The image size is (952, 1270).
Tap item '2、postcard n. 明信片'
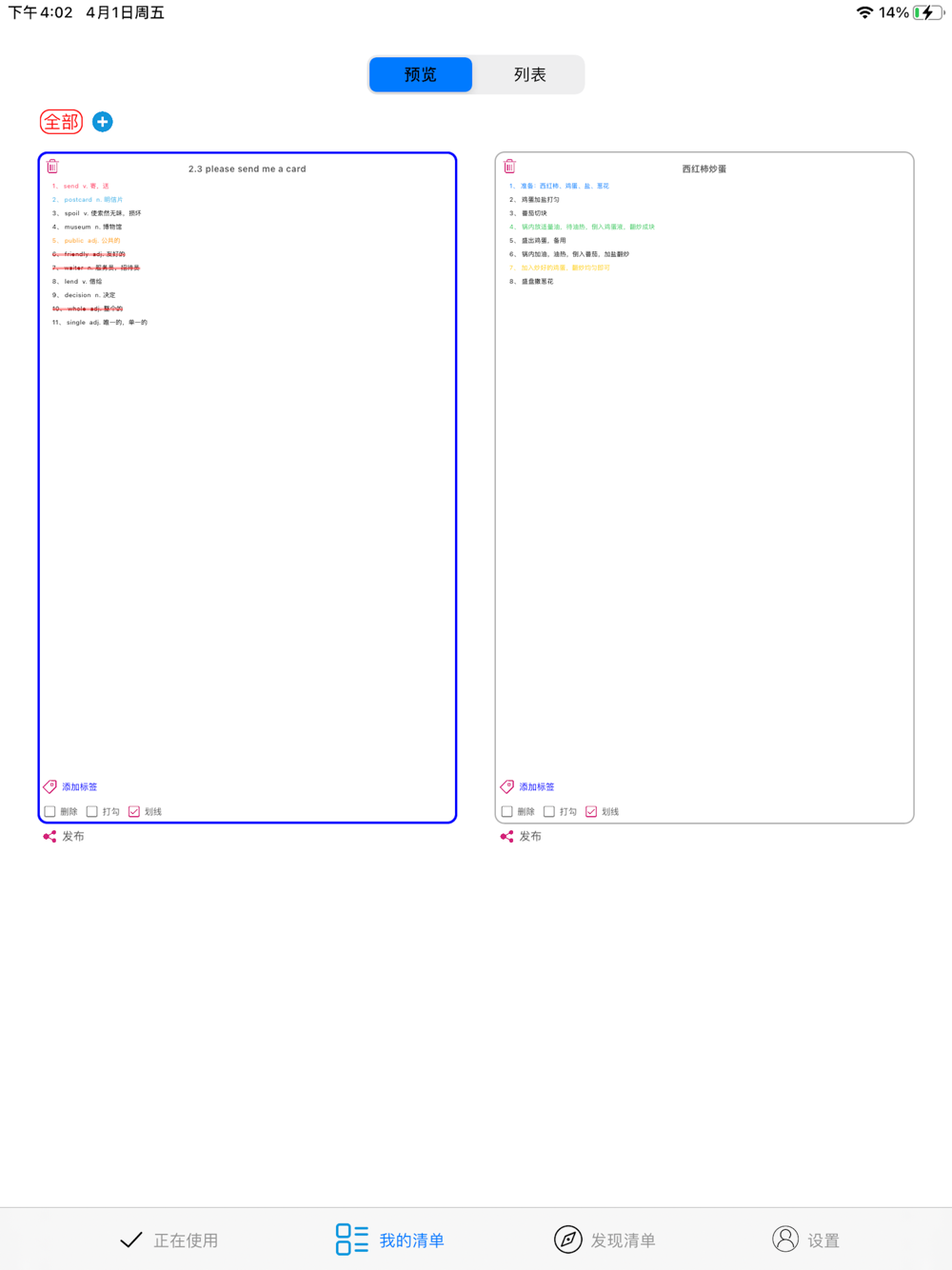88,200
